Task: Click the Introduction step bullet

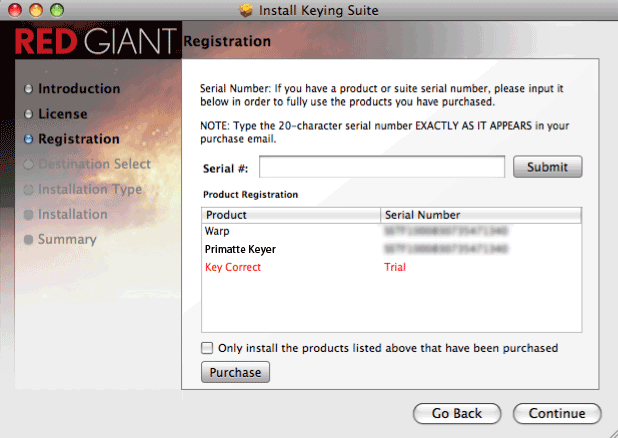Action: [28, 89]
